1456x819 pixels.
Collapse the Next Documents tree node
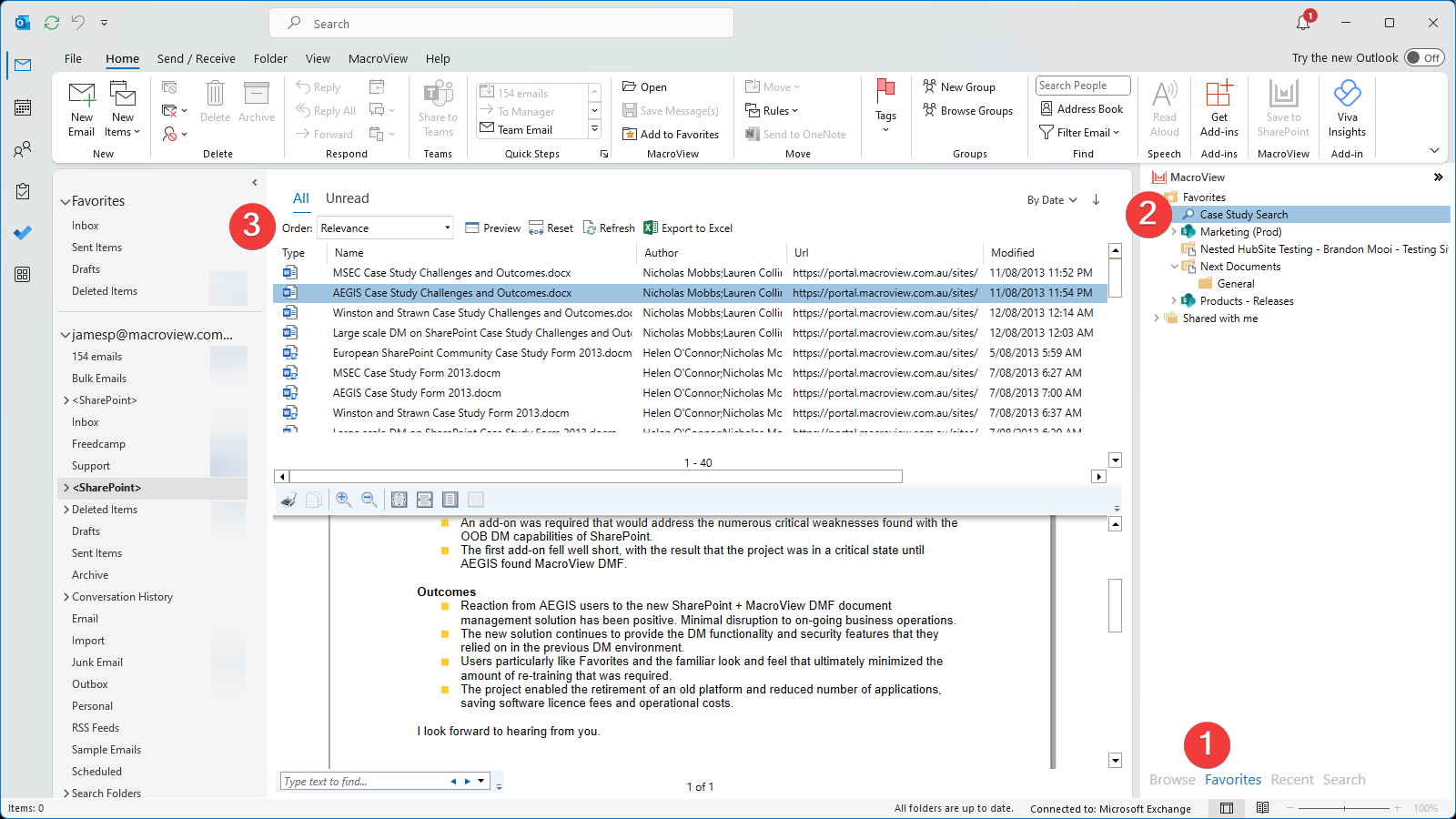click(1174, 267)
